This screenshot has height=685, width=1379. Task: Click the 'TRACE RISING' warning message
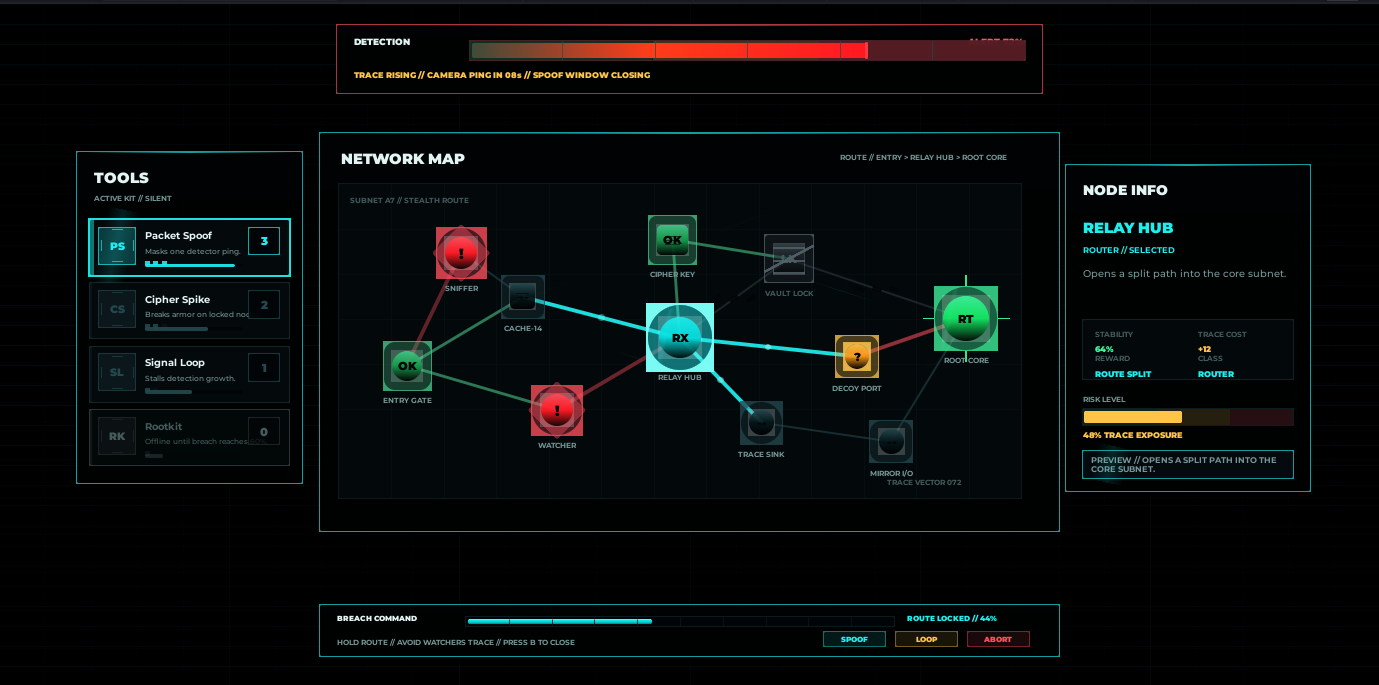point(502,75)
